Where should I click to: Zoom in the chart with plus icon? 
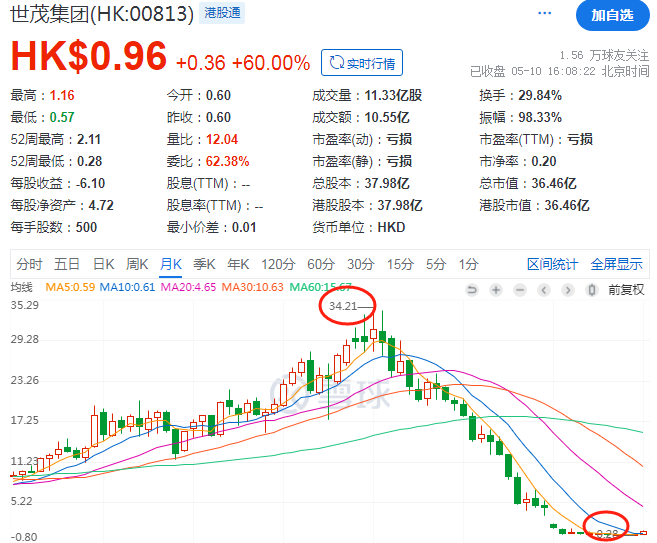[496, 290]
